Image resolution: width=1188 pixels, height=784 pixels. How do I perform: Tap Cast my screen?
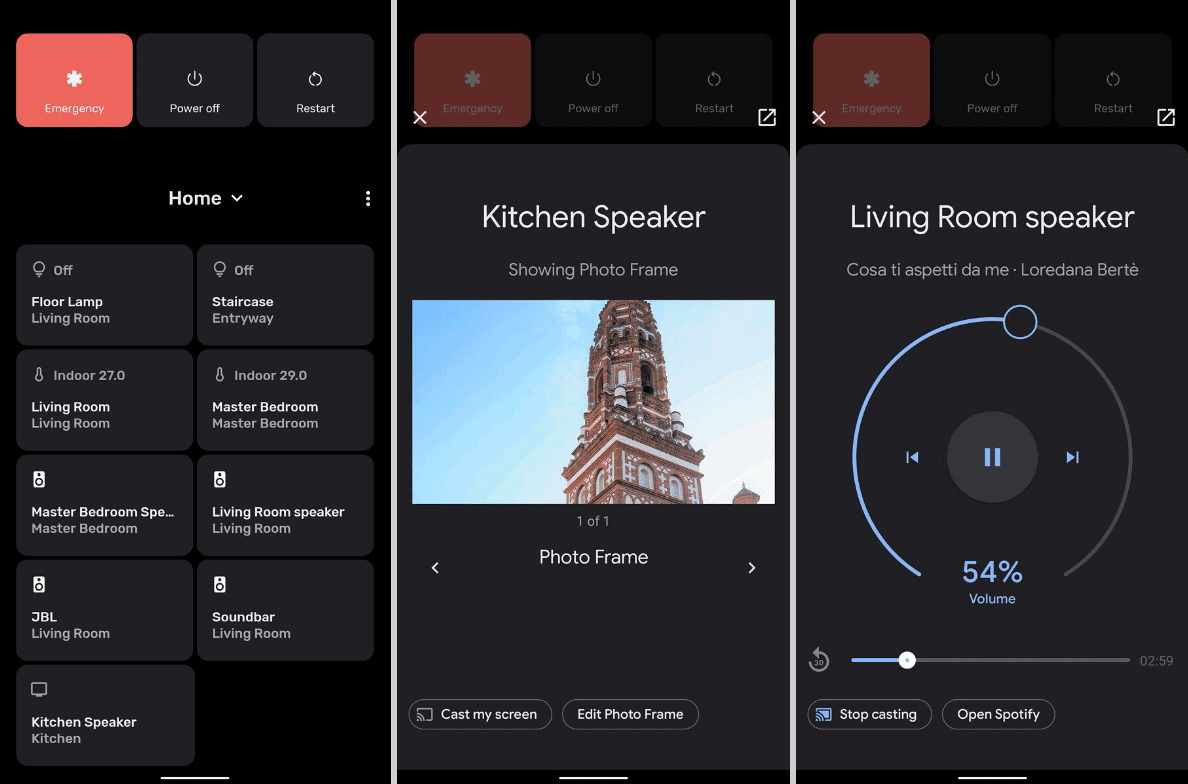click(x=480, y=714)
